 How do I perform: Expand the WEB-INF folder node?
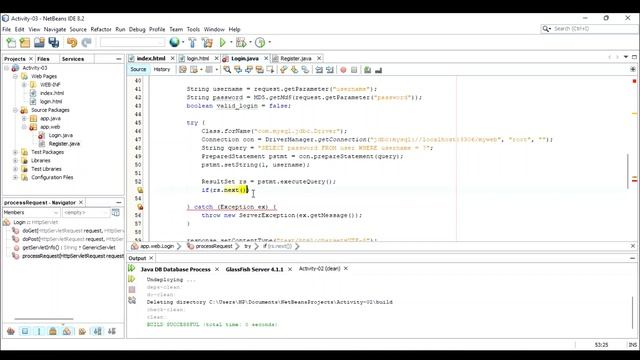coord(24,85)
